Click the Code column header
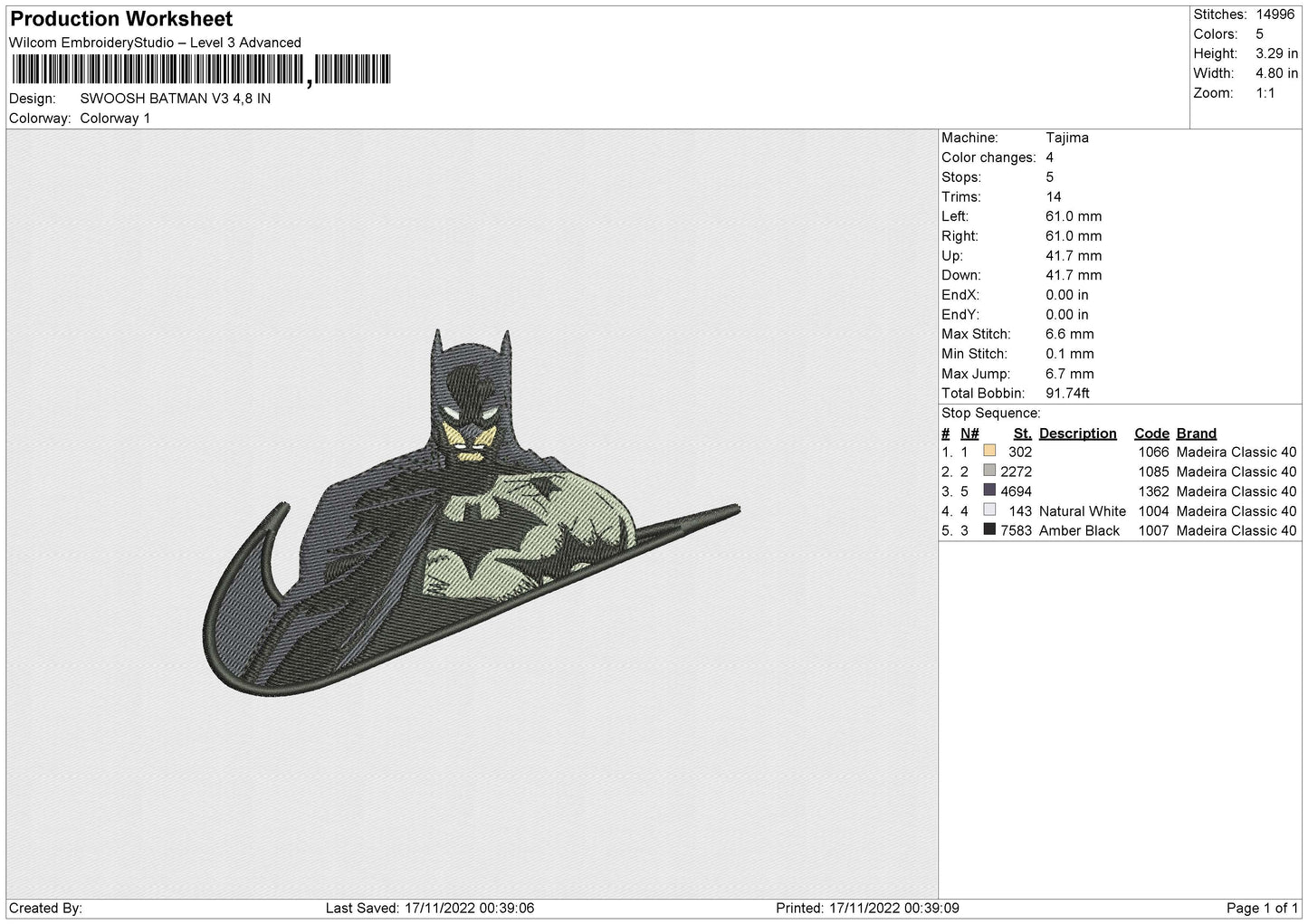 1151,433
